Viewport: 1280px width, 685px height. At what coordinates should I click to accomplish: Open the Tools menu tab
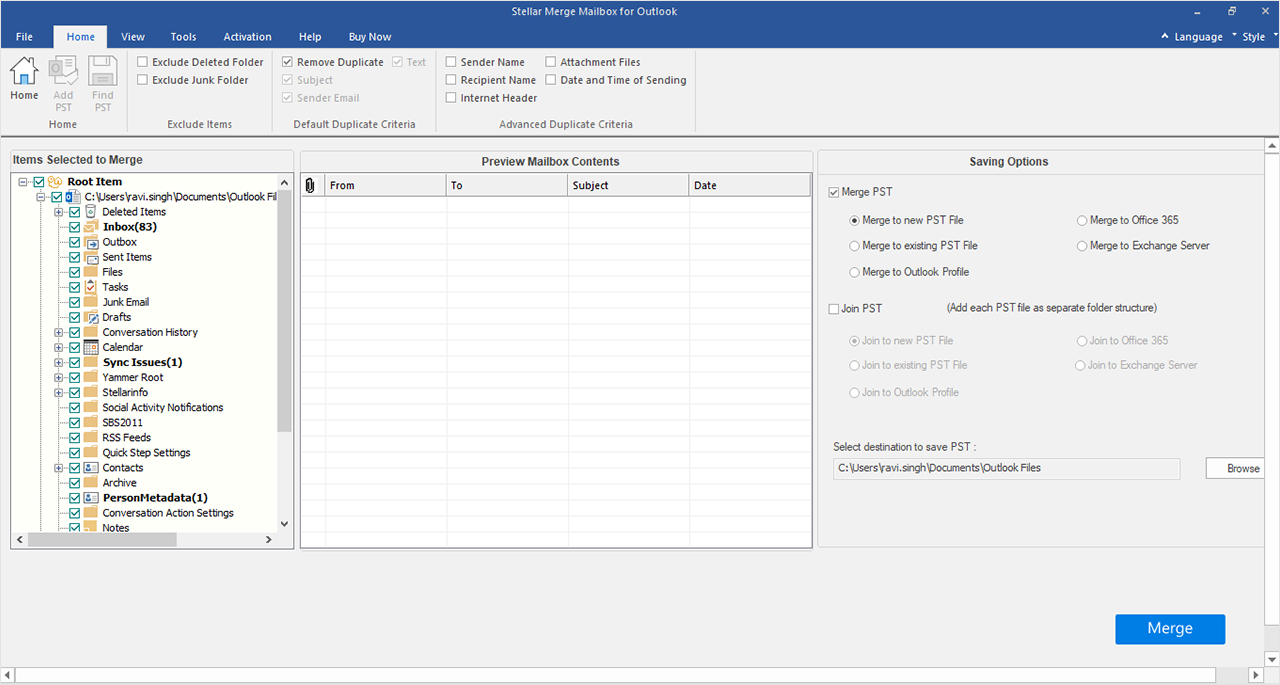pyautogui.click(x=183, y=37)
